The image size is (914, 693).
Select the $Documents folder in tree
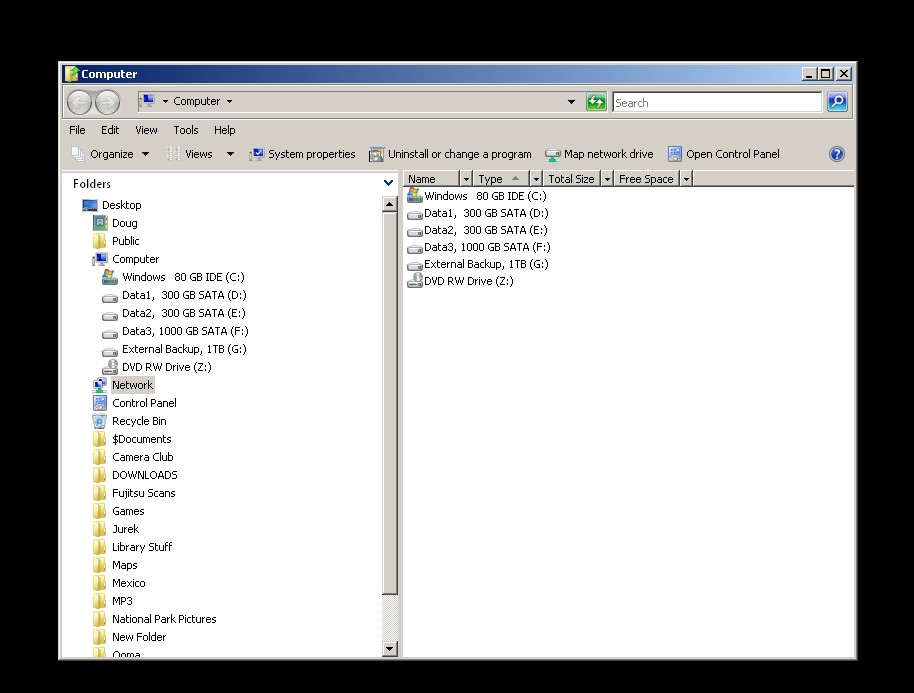pos(142,439)
